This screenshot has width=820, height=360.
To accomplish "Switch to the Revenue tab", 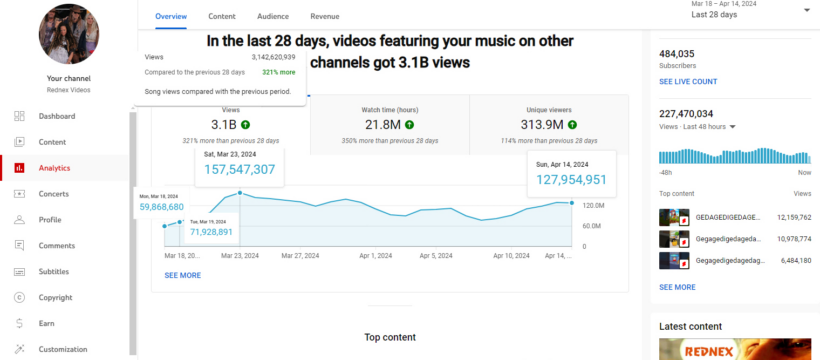I will click(325, 16).
